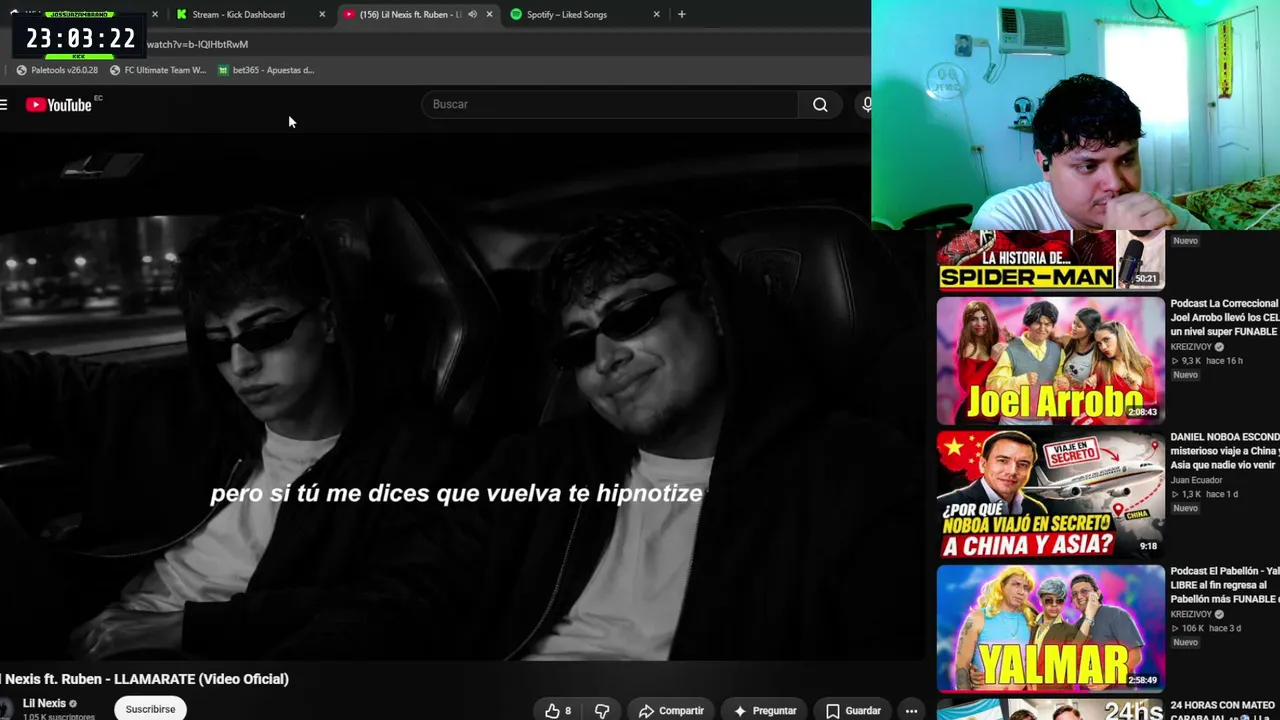Screen dimensions: 1280x720
Task: Visit KREIZIVOY channel under Pabellón video
Action: point(1191,614)
